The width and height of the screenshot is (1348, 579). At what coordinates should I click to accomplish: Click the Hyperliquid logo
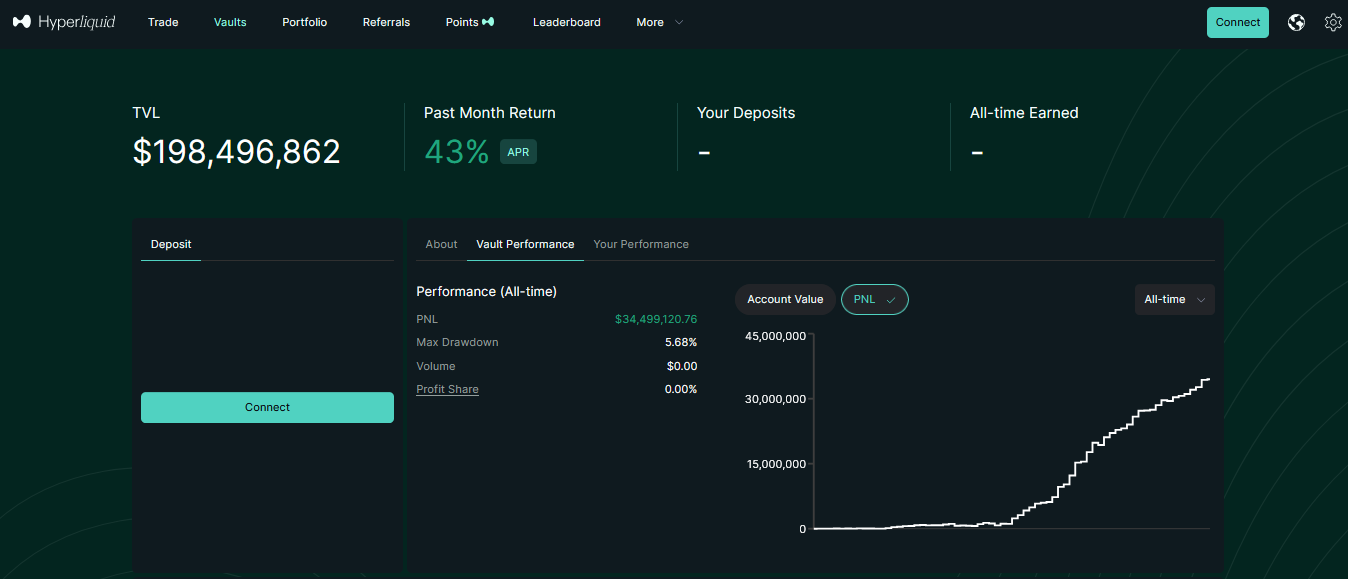point(64,22)
